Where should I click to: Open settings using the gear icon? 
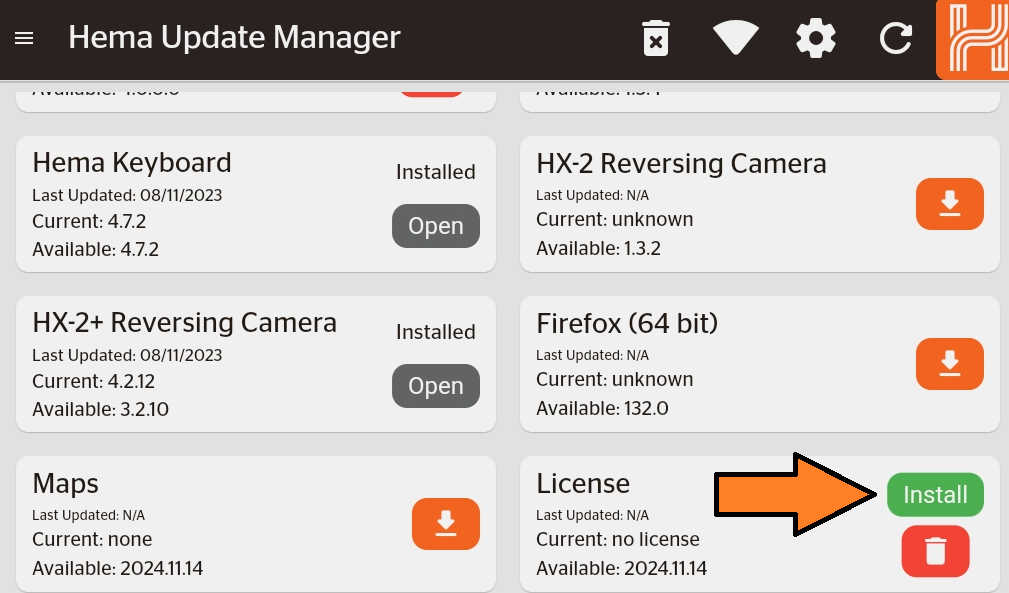click(x=815, y=38)
